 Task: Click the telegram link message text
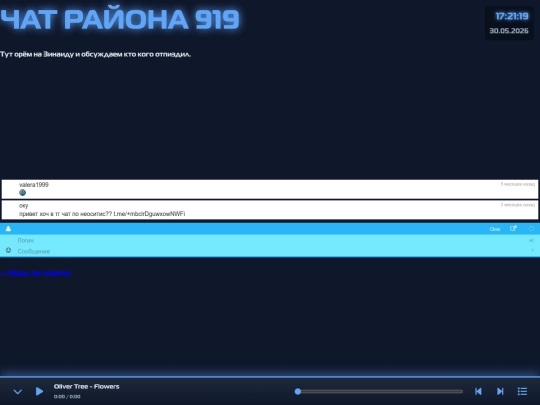[x=102, y=214]
